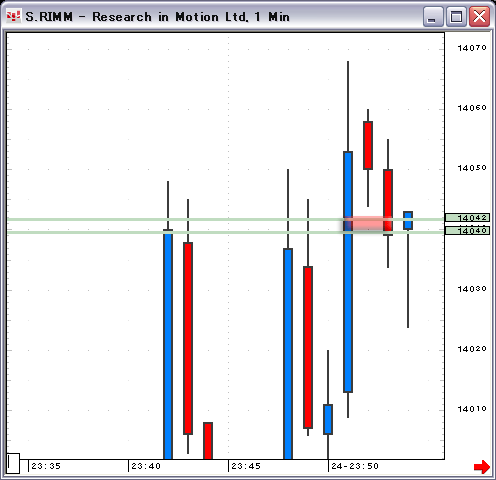This screenshot has height=480, width=496.
Task: Click the 14010 price axis label
Action: tap(472, 409)
